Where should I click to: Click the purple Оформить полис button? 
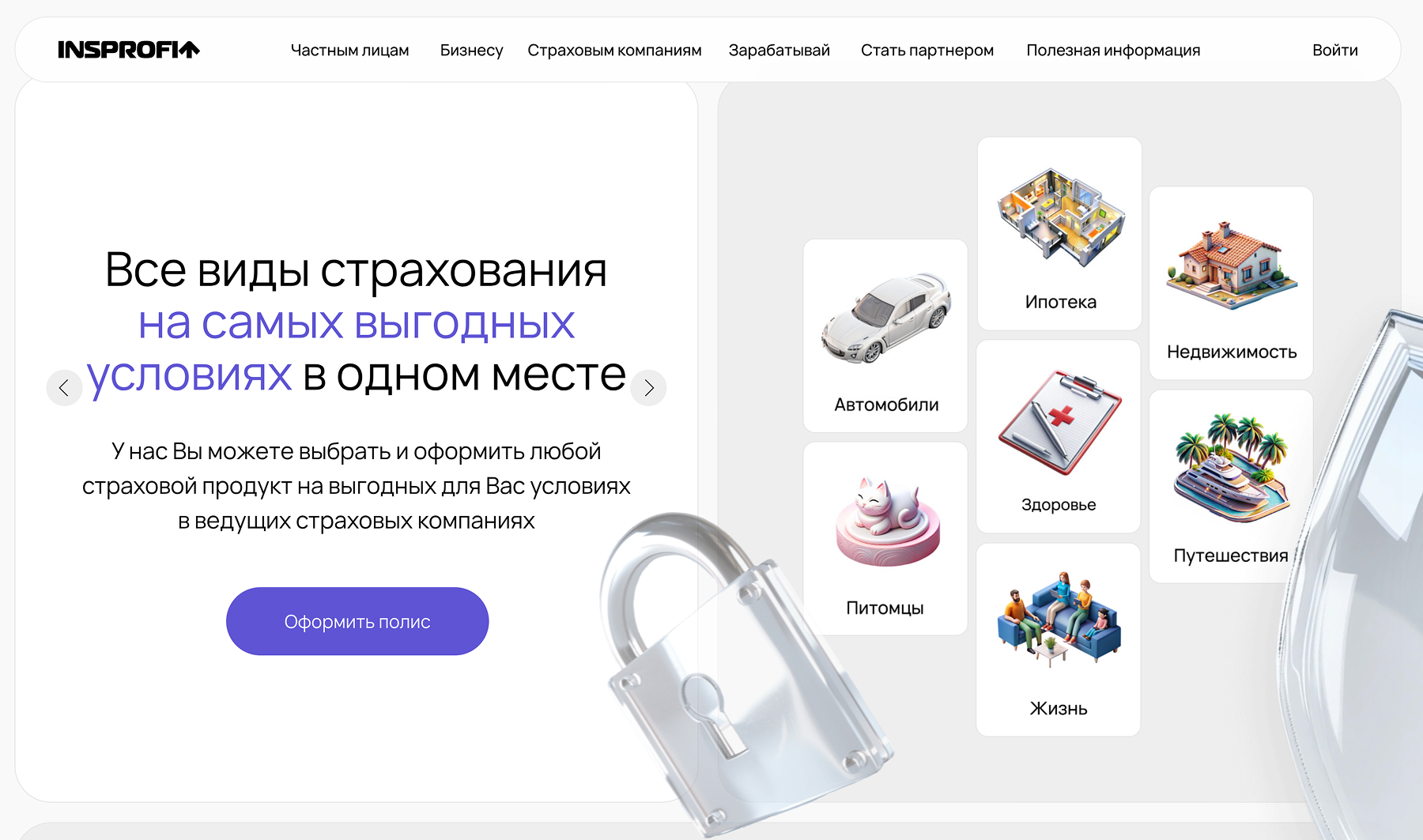click(x=357, y=621)
